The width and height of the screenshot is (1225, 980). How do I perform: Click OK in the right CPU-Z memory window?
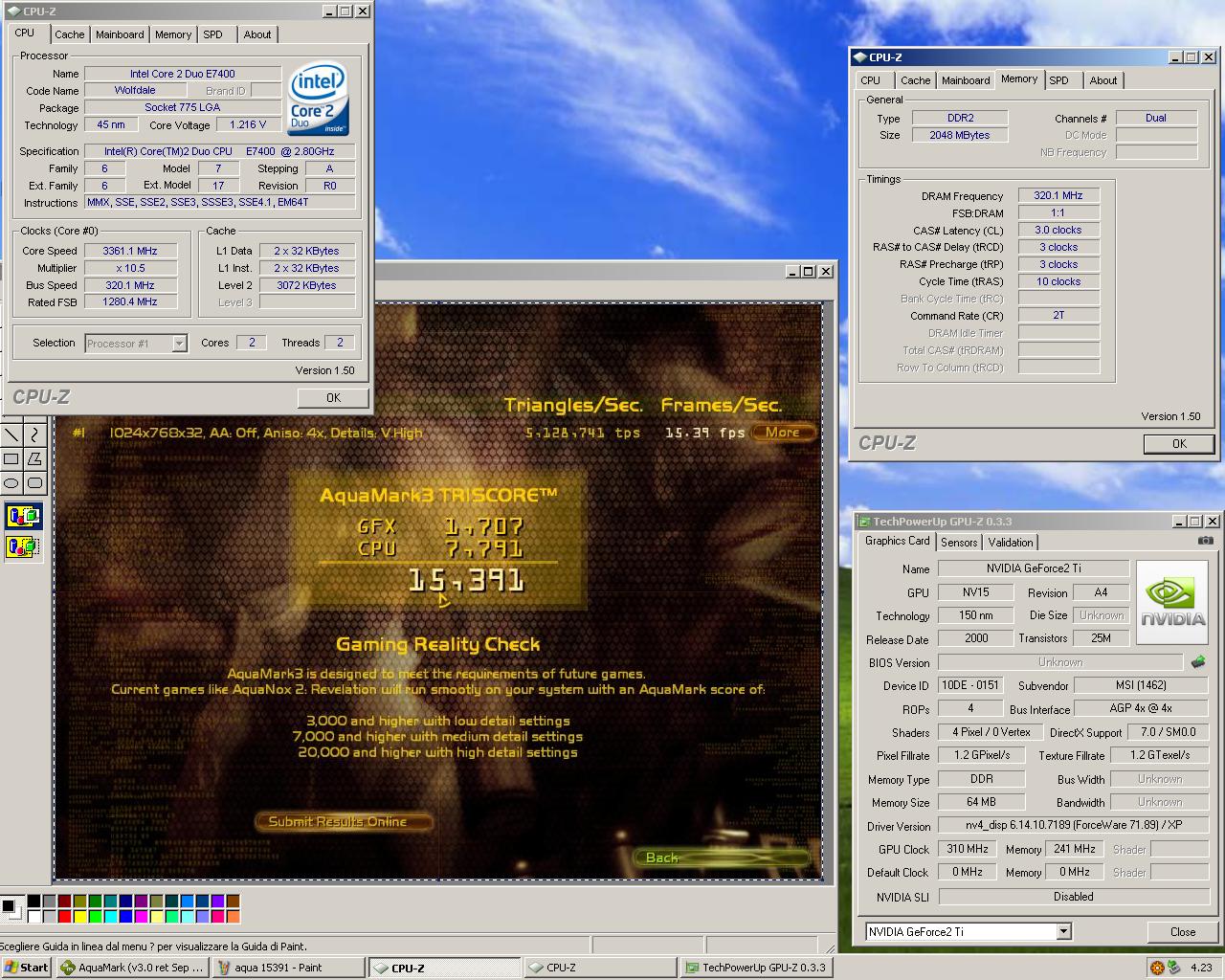pyautogui.click(x=1179, y=444)
